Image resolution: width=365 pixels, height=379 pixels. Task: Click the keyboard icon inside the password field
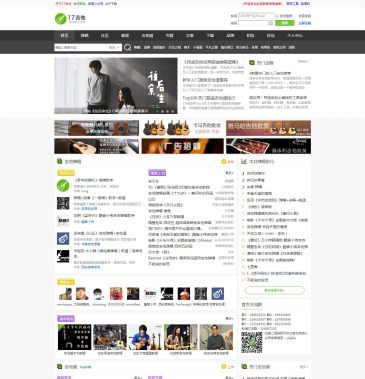[270, 23]
